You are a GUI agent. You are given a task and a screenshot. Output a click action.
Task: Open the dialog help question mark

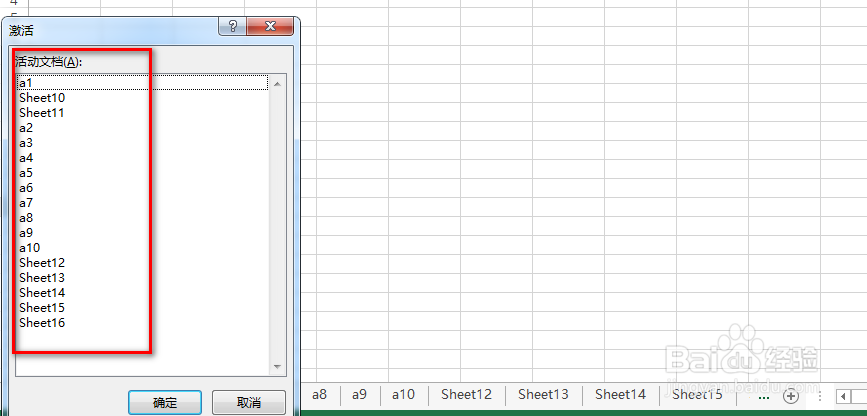[x=233, y=26]
